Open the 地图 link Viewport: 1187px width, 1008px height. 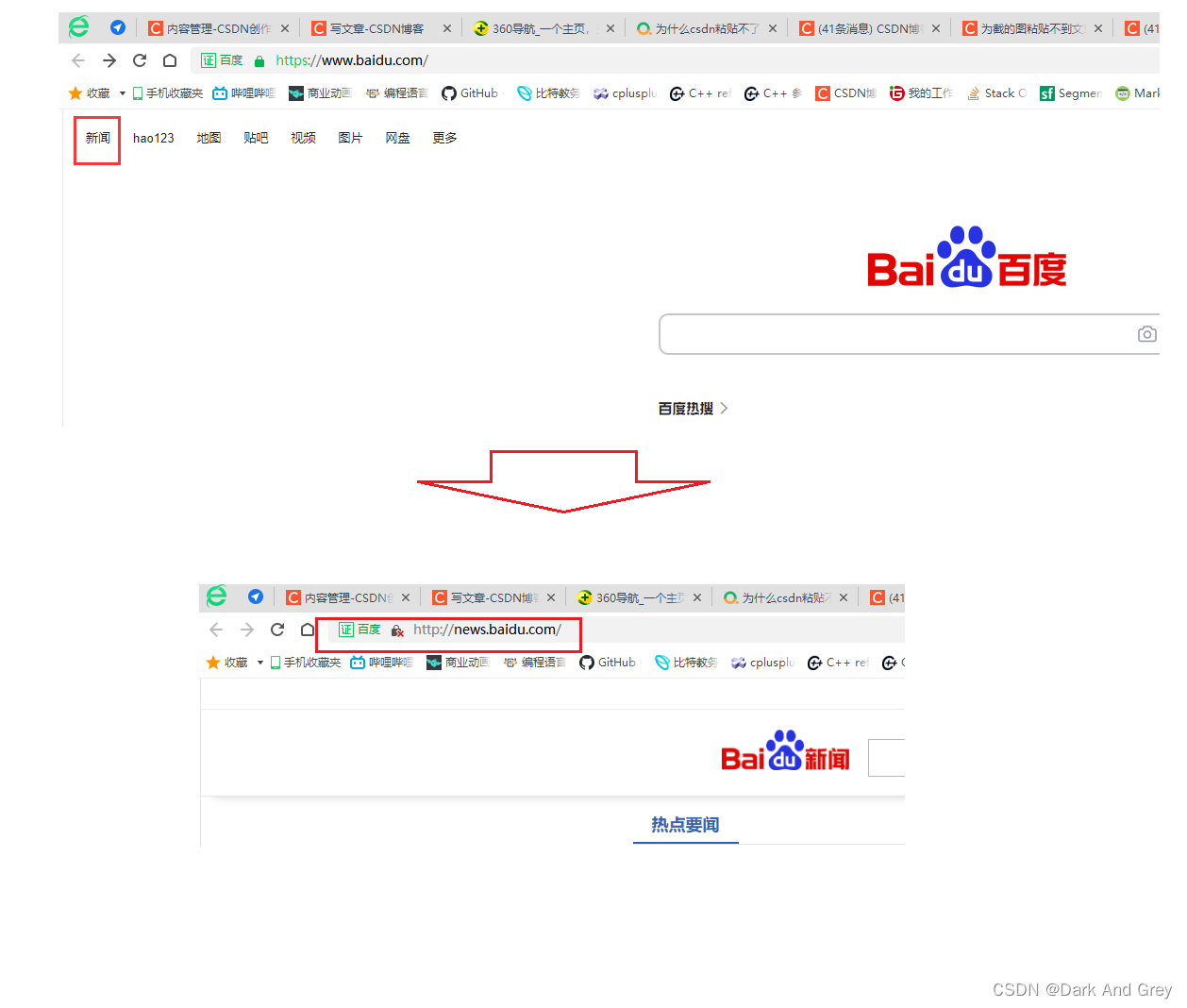click(x=209, y=138)
